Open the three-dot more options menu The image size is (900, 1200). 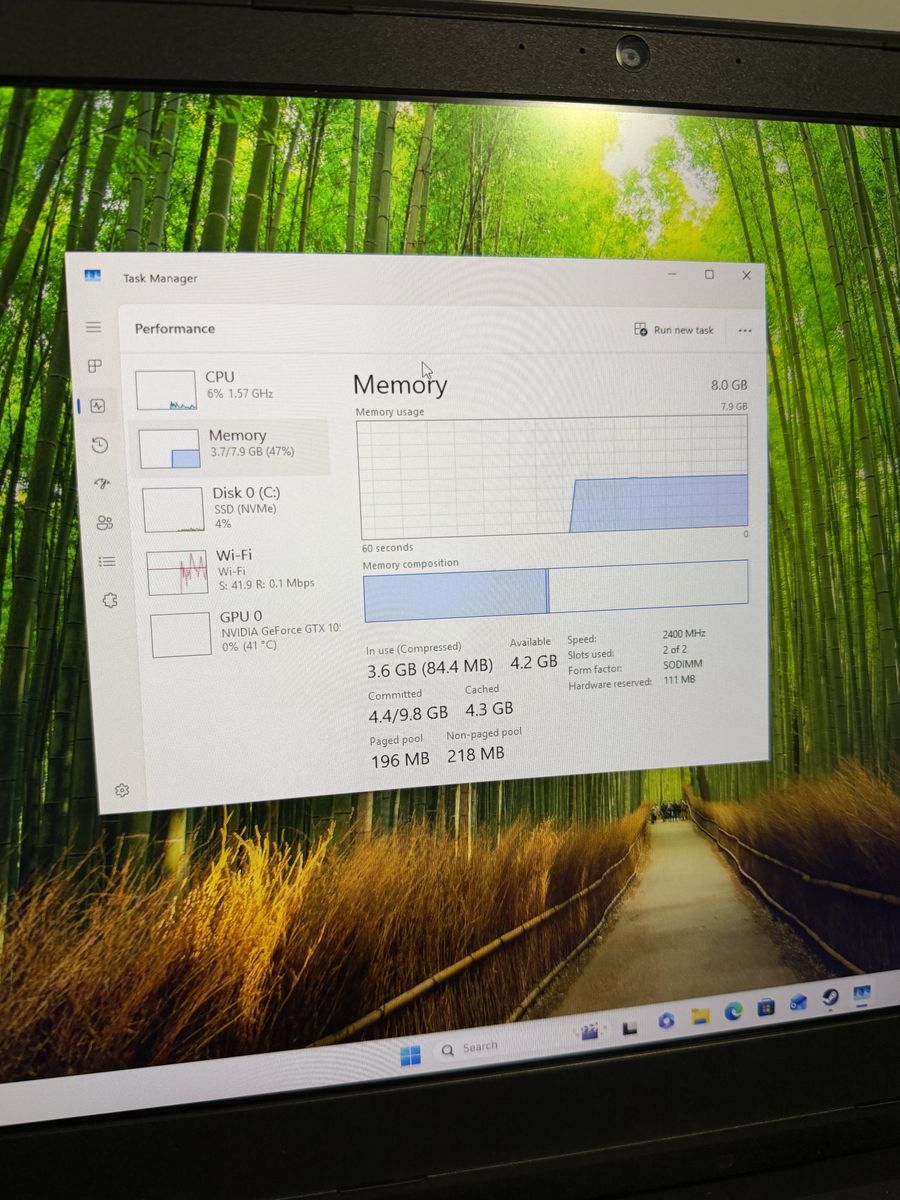[744, 331]
